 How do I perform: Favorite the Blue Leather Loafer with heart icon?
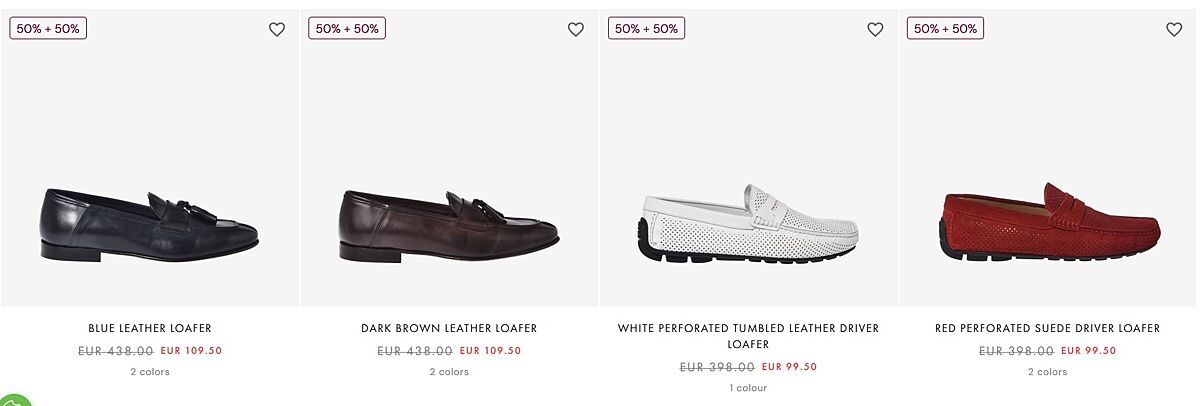(x=277, y=30)
